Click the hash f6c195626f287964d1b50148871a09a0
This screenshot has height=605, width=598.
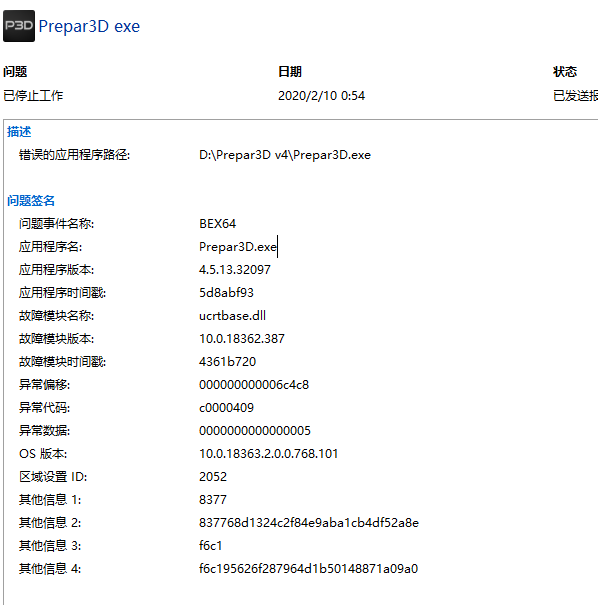(x=308, y=569)
